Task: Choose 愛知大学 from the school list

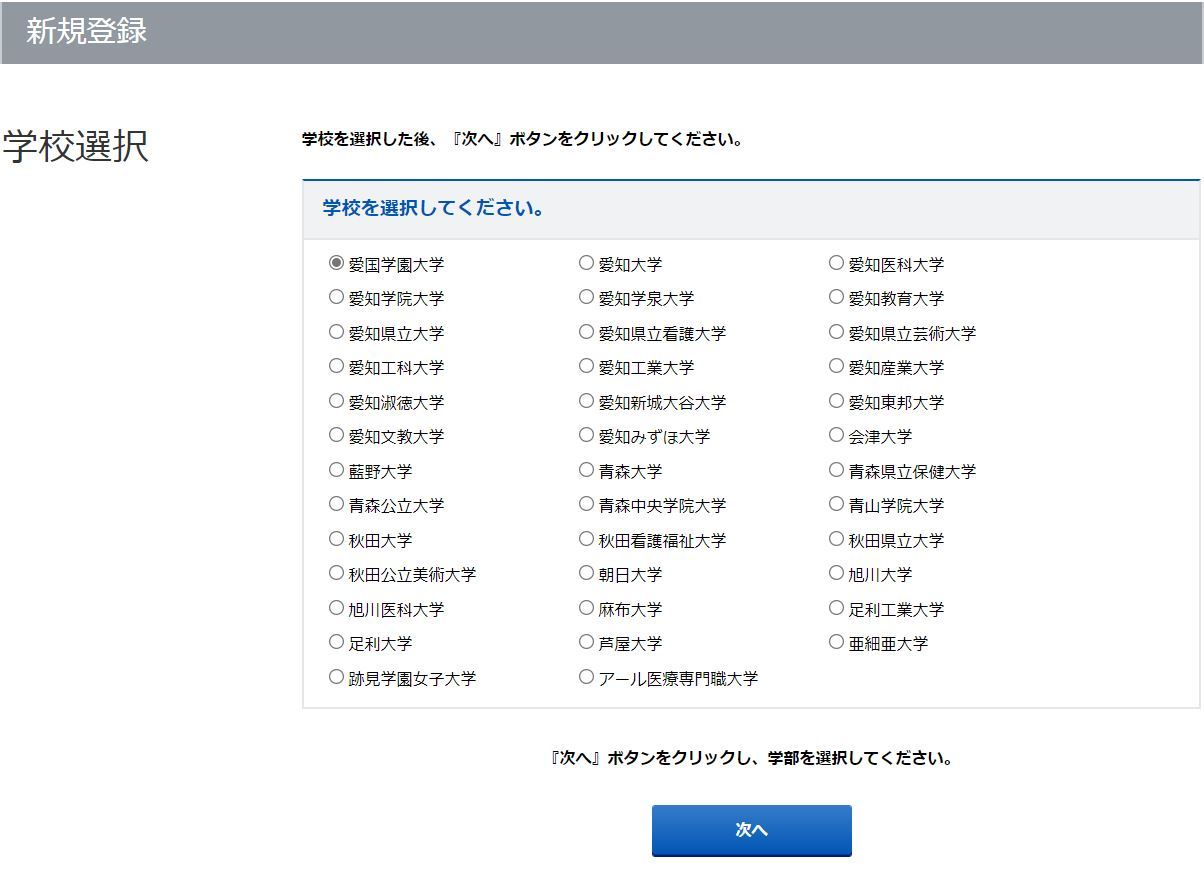Action: [586, 263]
